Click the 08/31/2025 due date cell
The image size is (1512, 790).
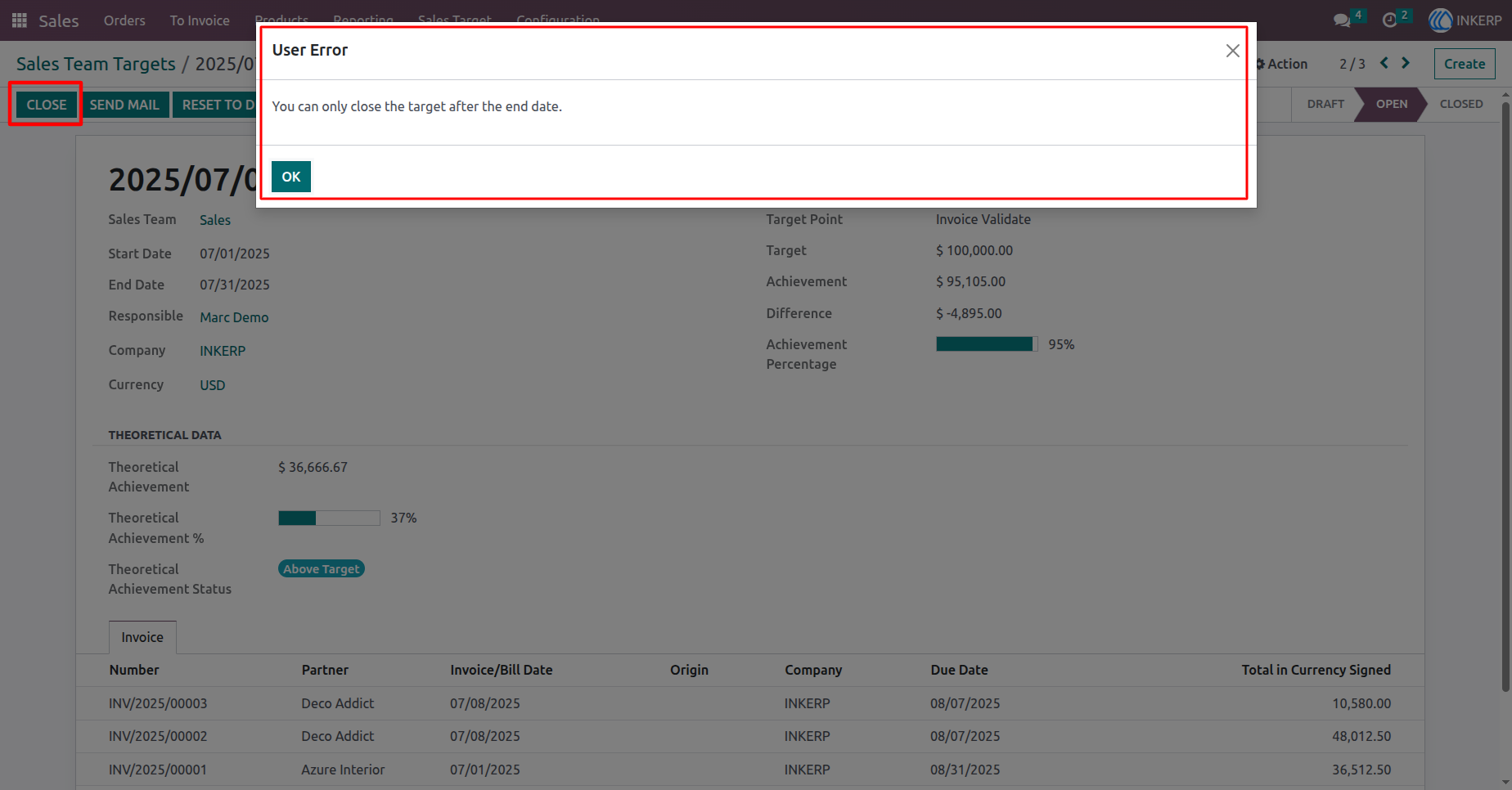965,770
